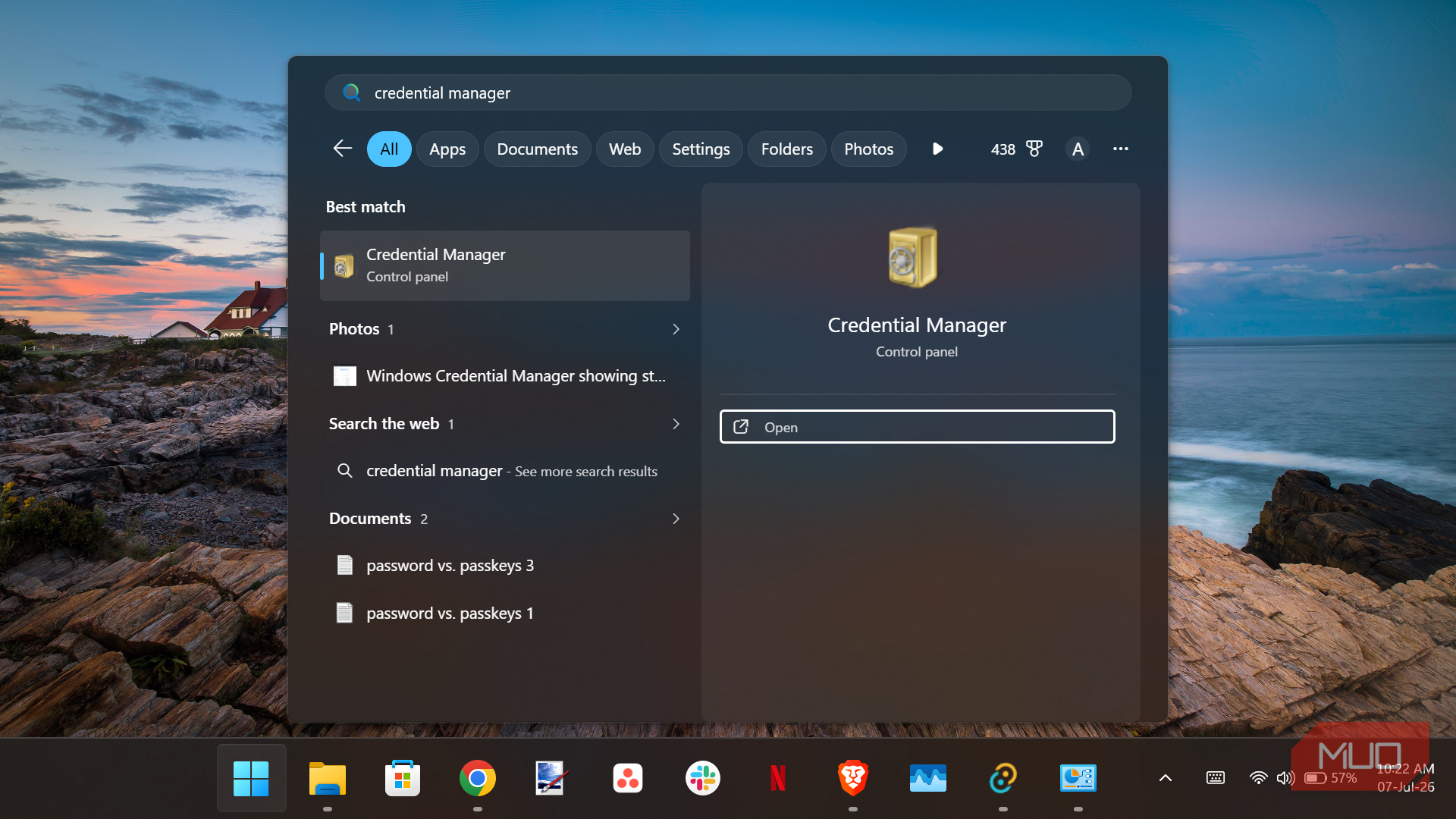Click file icon for password vs. passkeys 3
The height and width of the screenshot is (819, 1456).
[x=344, y=565]
